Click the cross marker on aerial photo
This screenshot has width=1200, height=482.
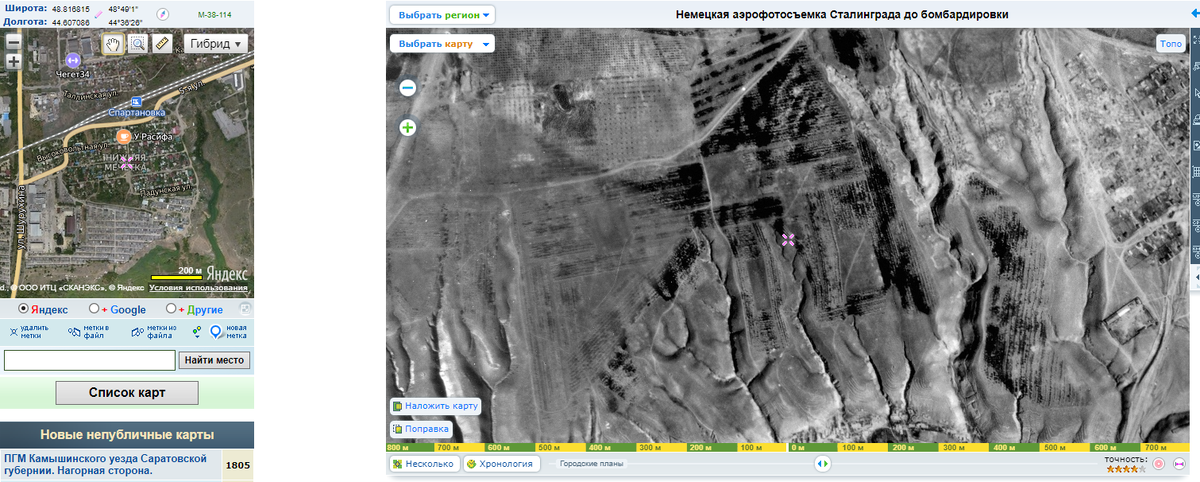[788, 239]
